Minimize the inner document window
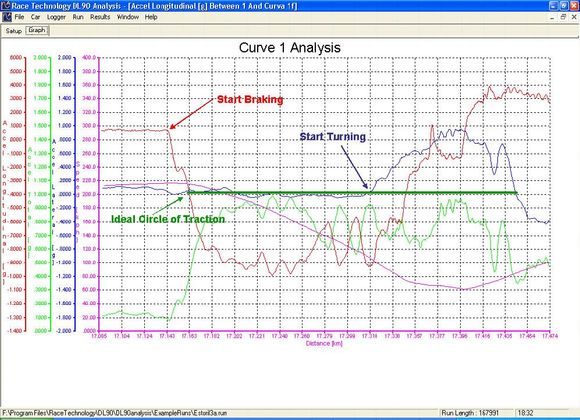This screenshot has height=420, width=580. coord(552,17)
